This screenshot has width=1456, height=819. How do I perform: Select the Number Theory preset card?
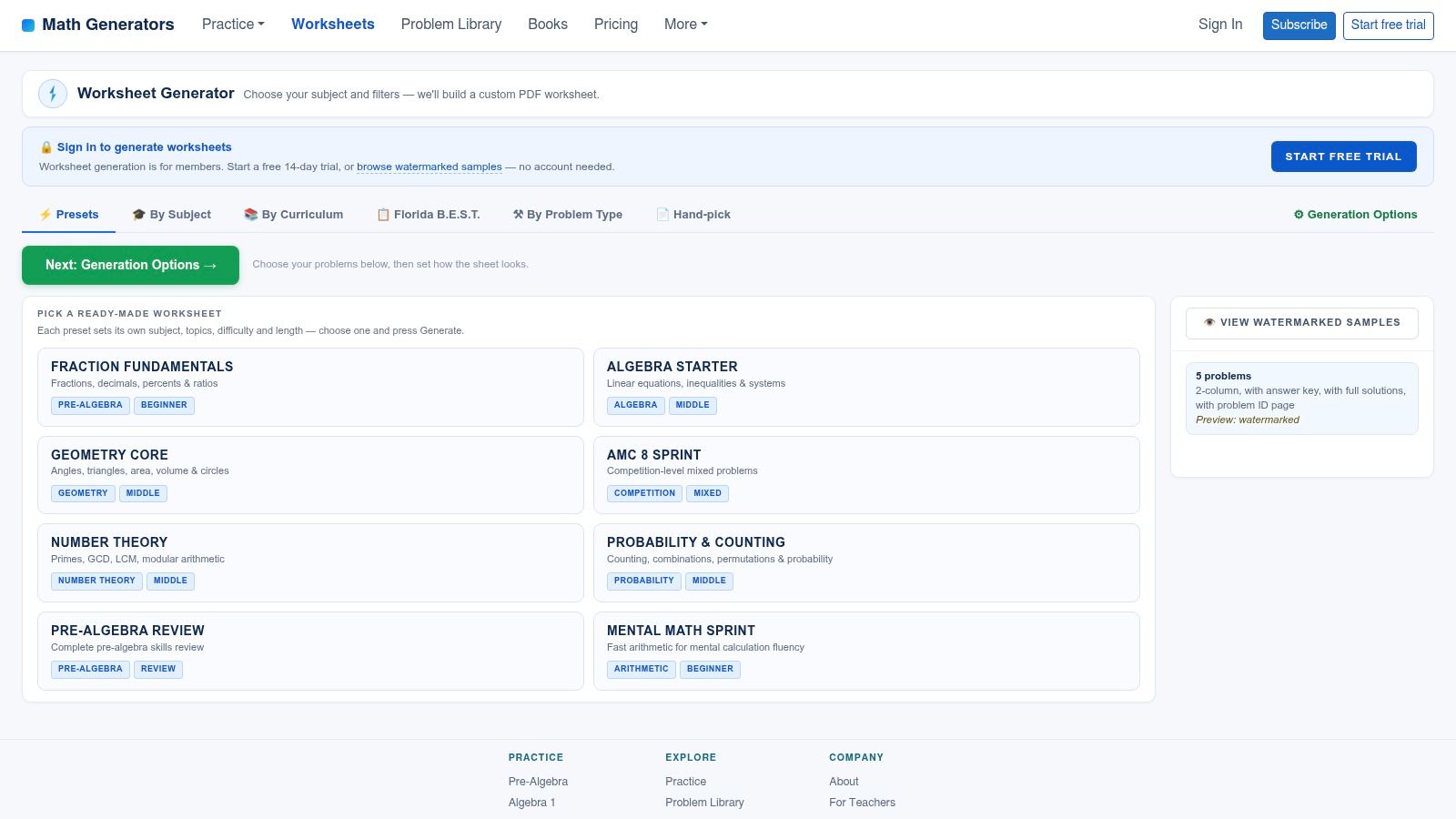pyautogui.click(x=310, y=562)
